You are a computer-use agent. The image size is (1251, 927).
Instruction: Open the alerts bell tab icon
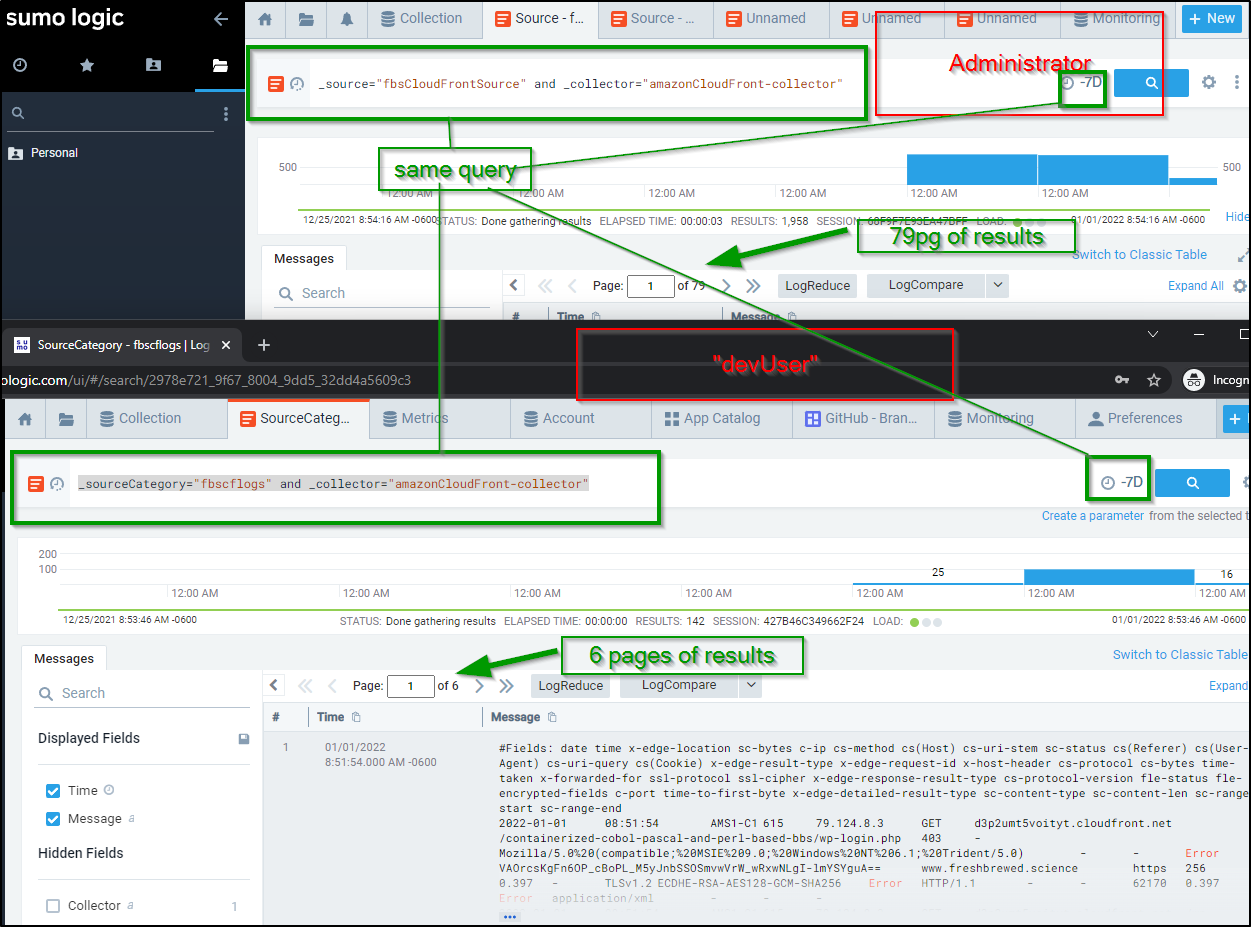coord(347,19)
